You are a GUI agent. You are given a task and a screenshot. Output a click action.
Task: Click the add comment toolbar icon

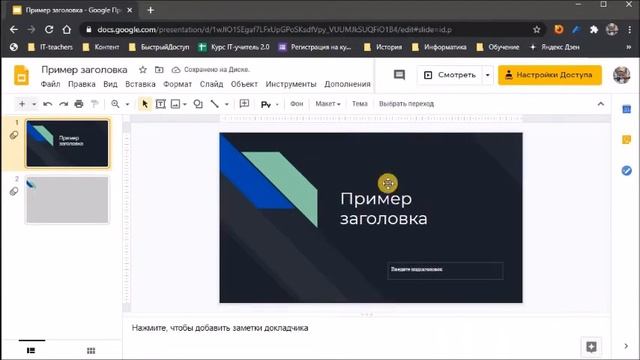click(244, 104)
